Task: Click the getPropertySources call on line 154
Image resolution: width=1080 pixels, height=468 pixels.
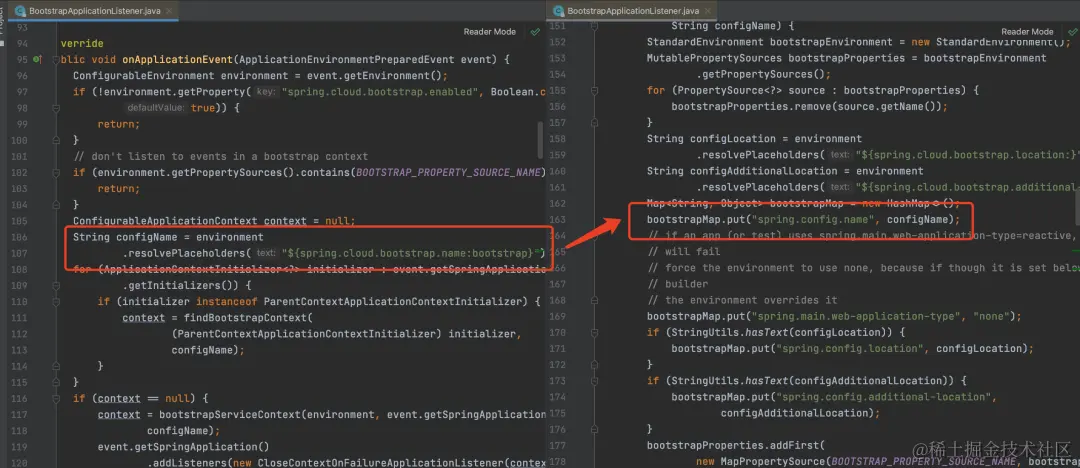Action: coord(760,74)
